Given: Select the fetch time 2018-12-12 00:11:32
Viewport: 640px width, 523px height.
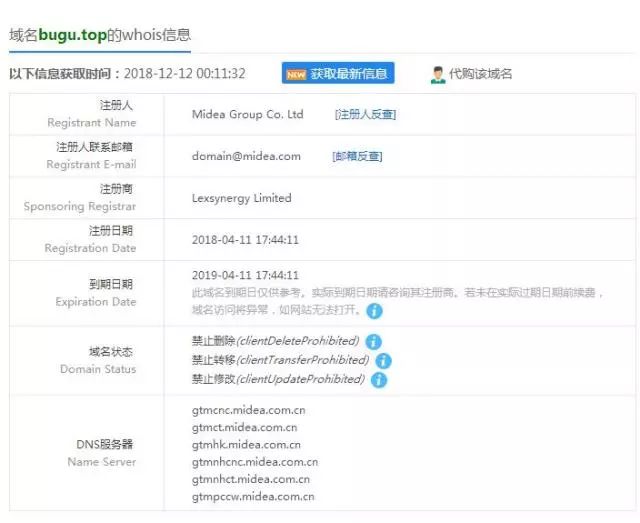Looking at the screenshot, I should (x=184, y=73).
